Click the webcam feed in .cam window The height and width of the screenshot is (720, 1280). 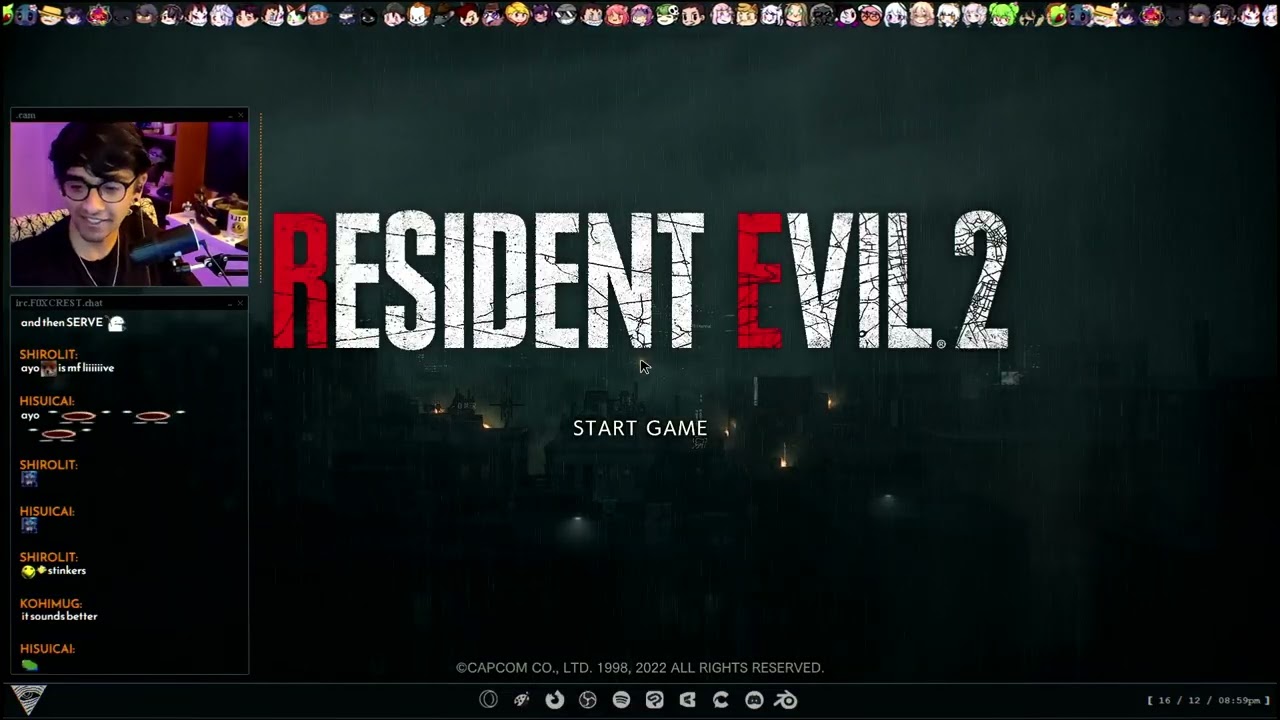(129, 204)
